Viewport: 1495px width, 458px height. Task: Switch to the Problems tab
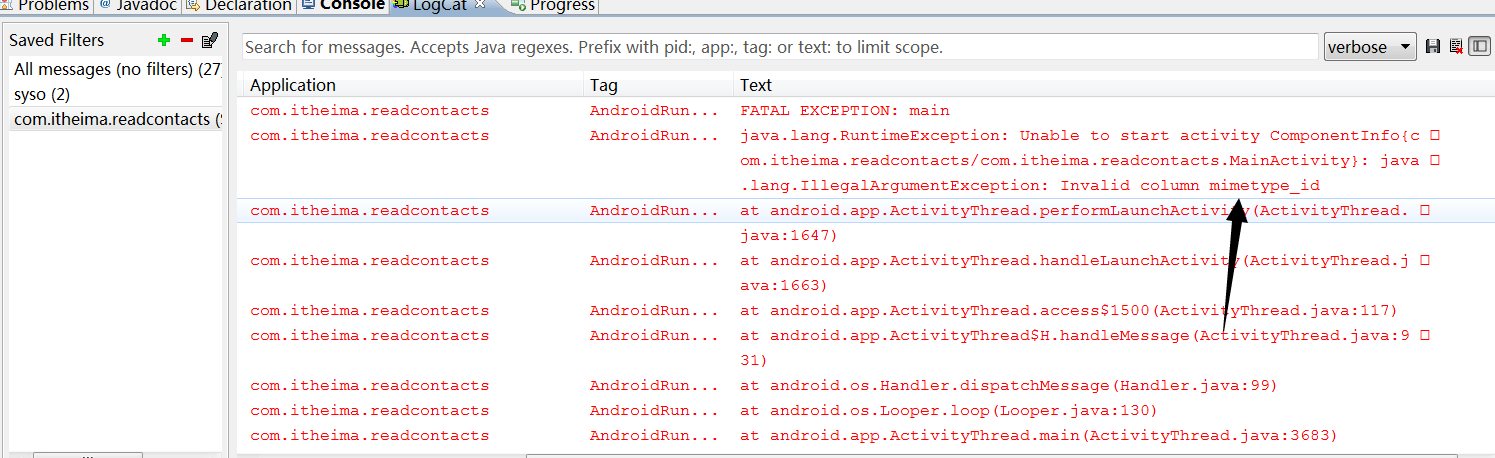coord(52,6)
